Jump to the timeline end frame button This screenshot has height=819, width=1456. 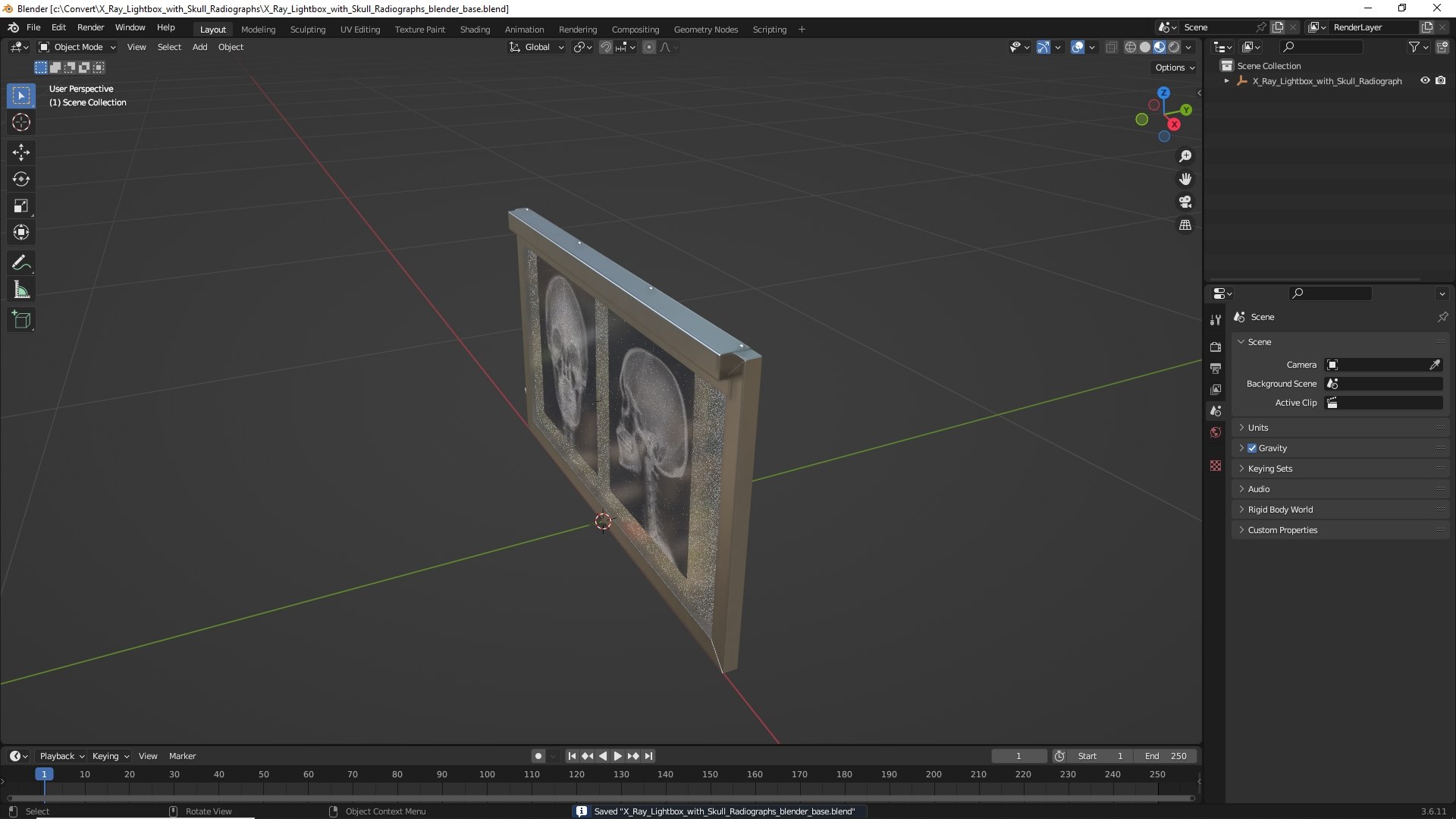tap(648, 756)
